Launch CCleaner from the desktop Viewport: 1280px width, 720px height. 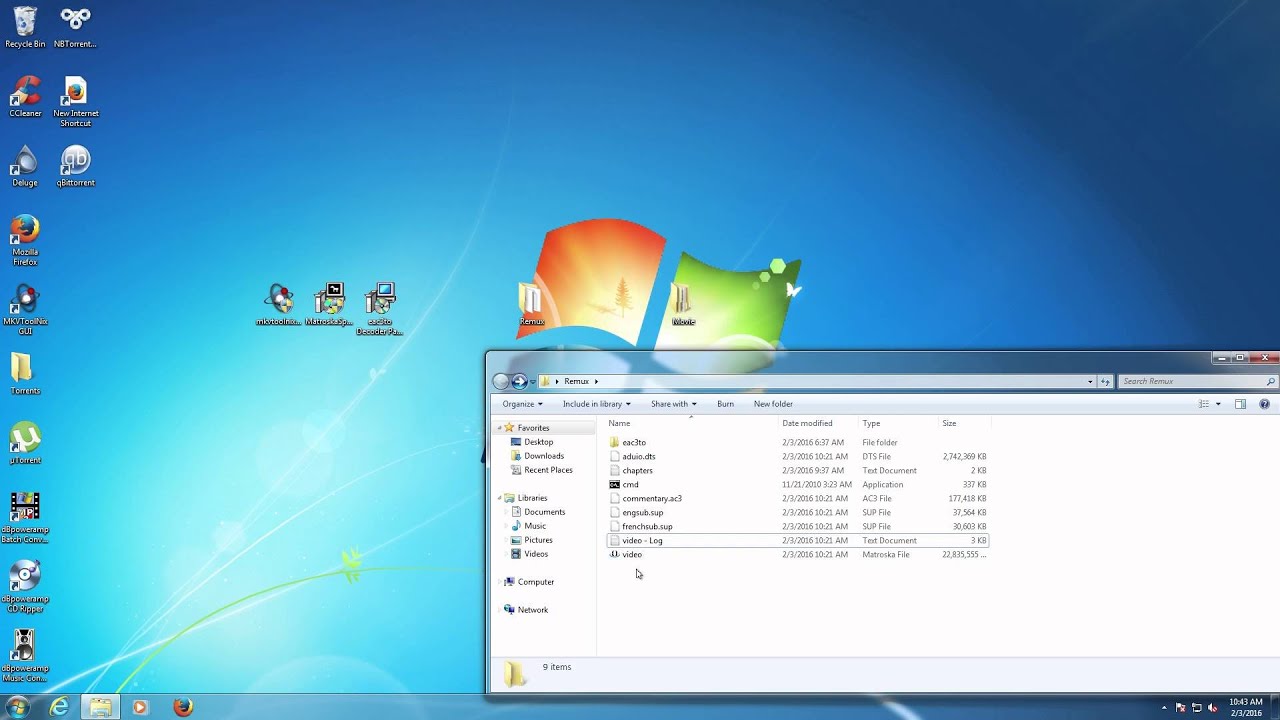(x=25, y=97)
